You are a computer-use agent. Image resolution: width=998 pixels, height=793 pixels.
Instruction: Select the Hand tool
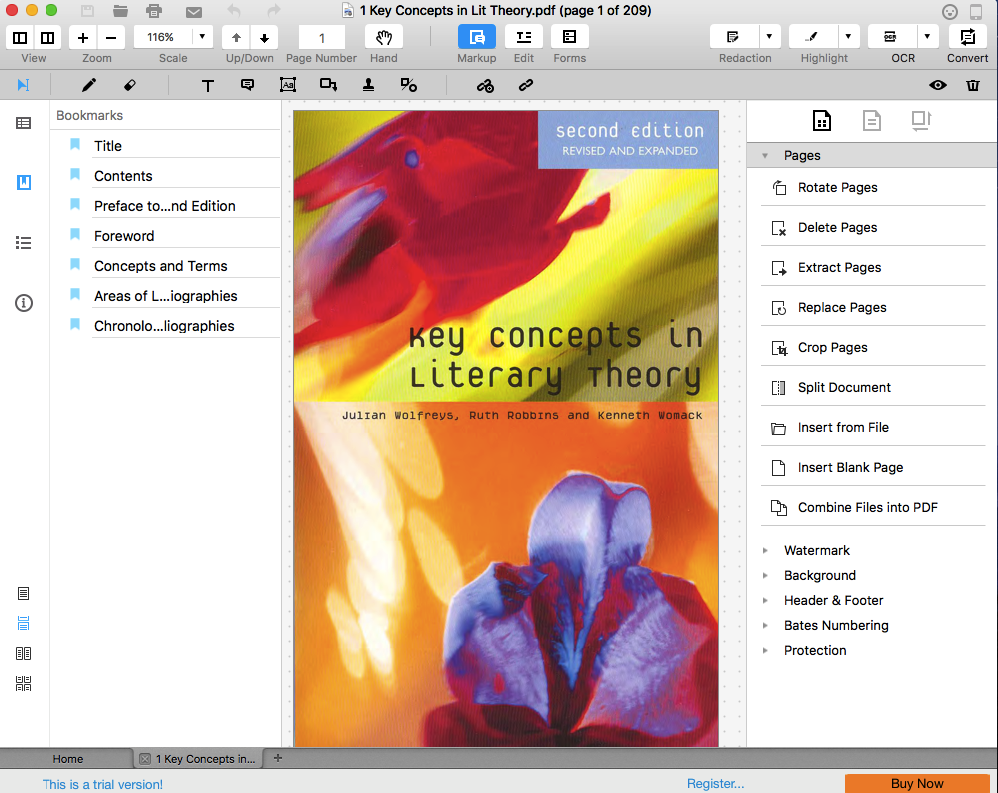tap(383, 37)
